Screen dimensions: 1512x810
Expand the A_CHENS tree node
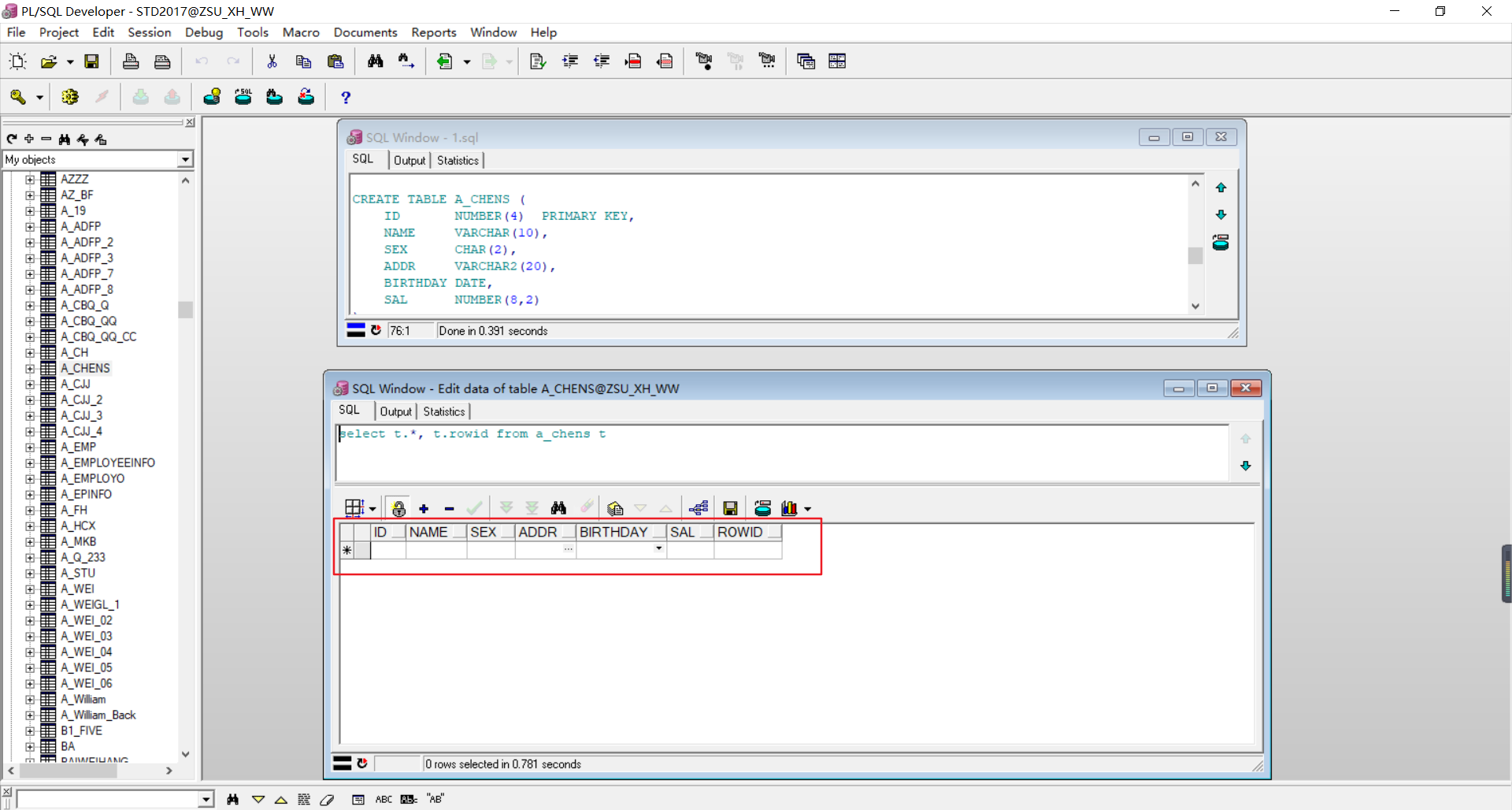pyautogui.click(x=29, y=368)
